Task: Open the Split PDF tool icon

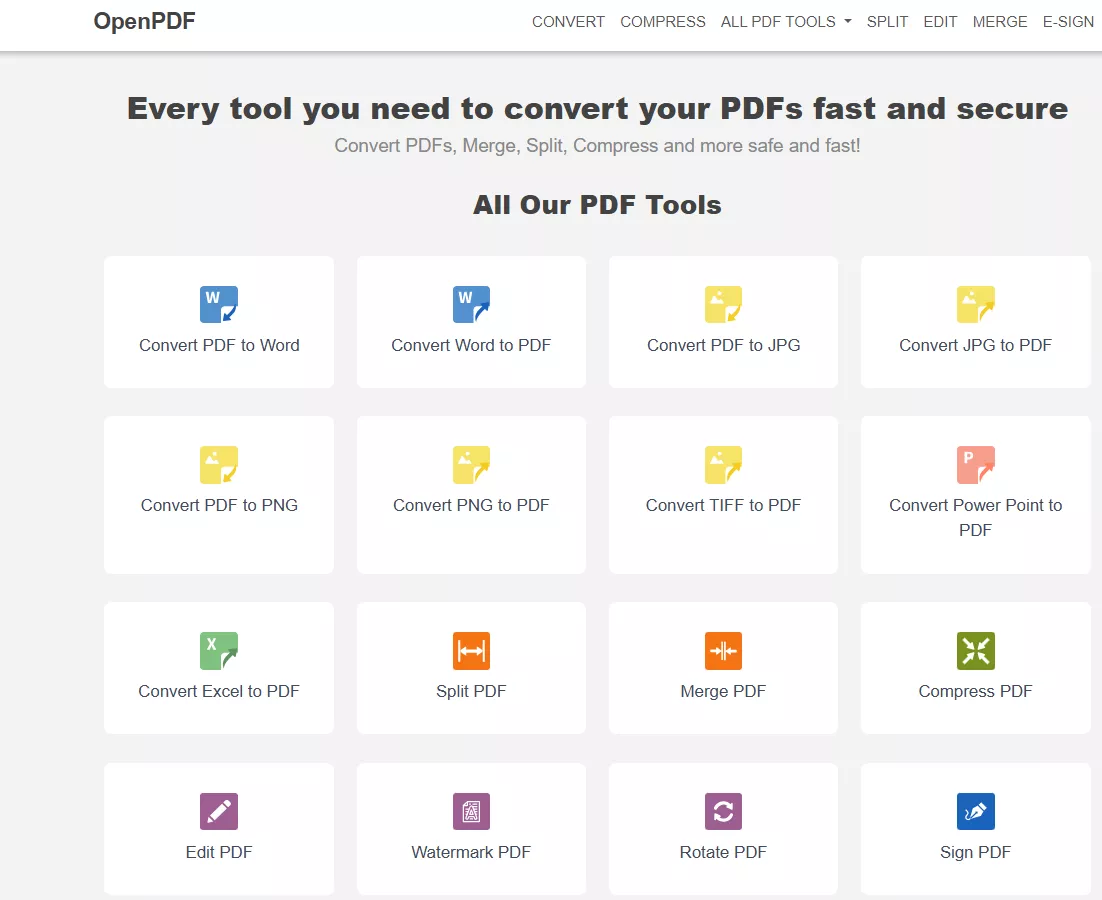Action: point(470,650)
